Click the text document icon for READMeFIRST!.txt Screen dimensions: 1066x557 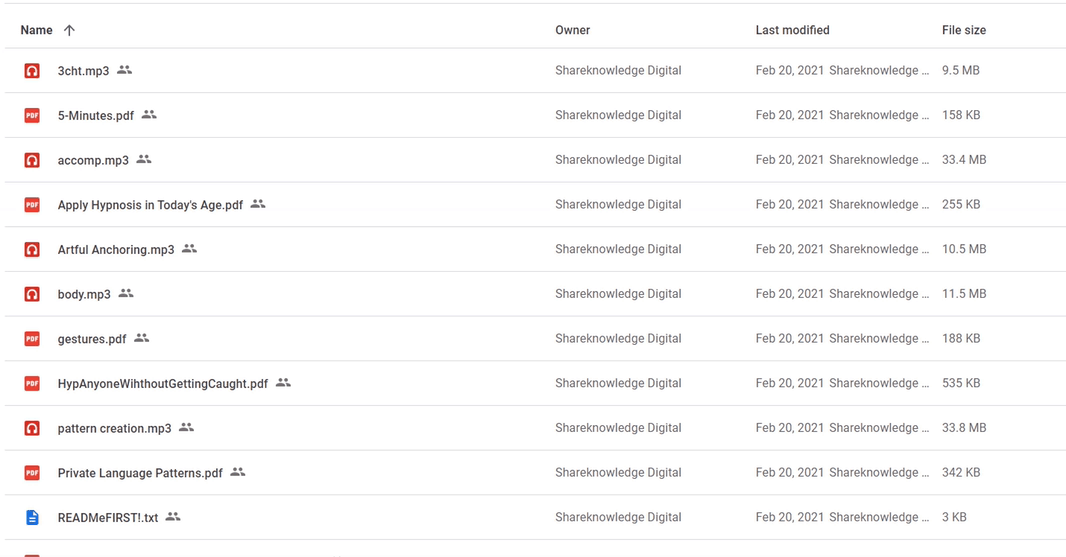(x=32, y=518)
